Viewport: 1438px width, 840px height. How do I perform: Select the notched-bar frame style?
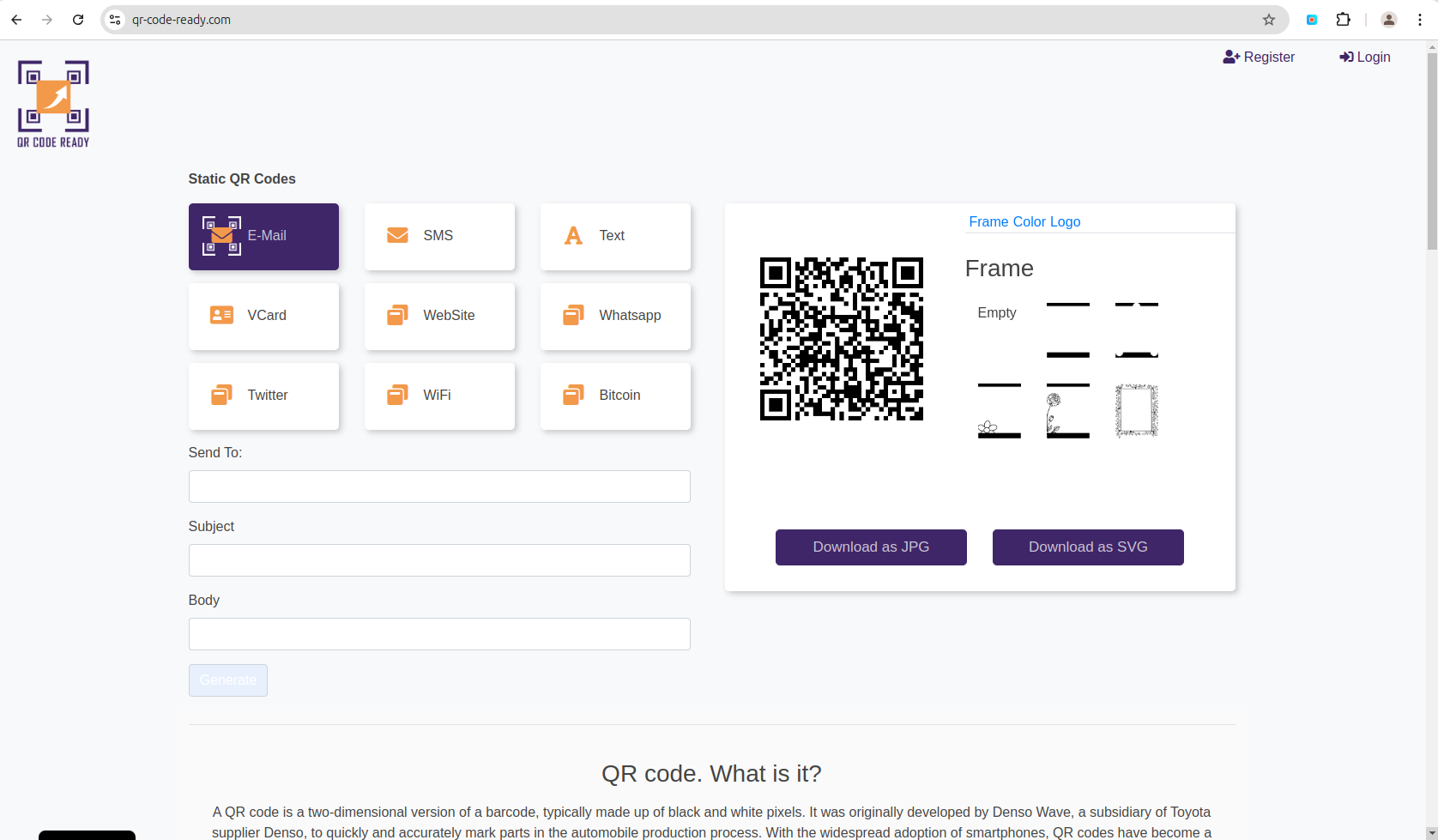point(1137,330)
